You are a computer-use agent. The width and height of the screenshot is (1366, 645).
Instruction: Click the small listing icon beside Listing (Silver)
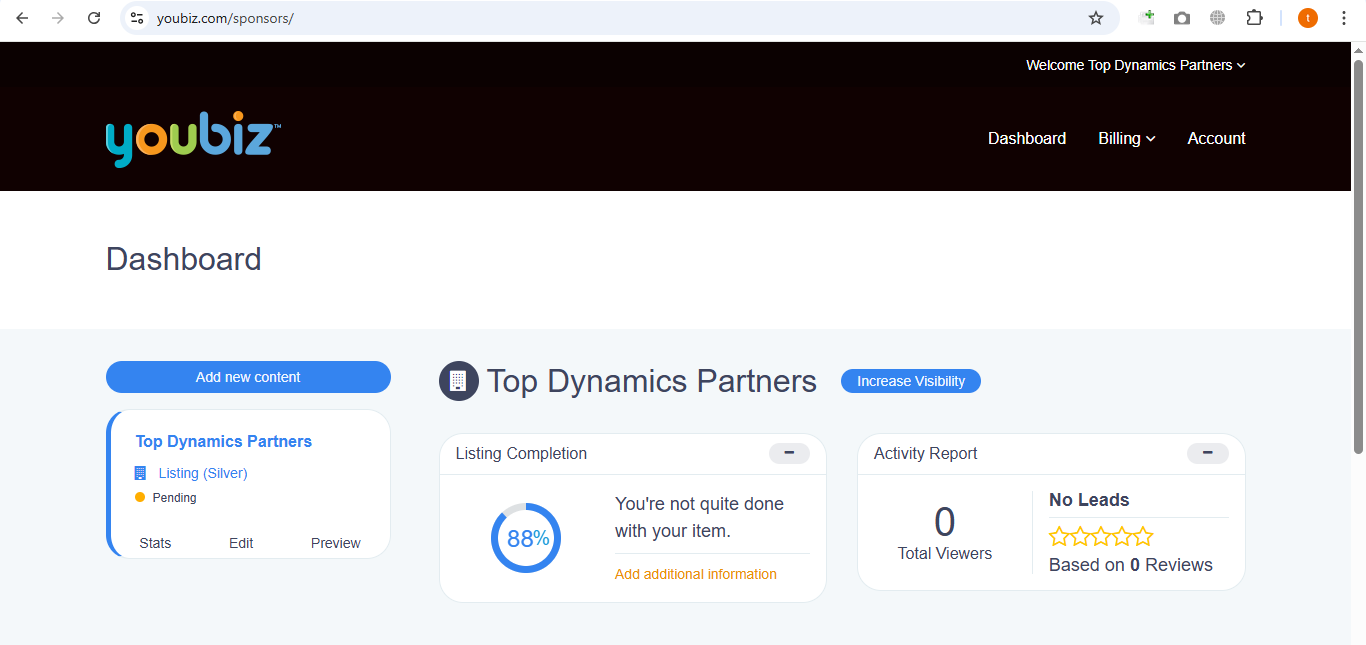(140, 473)
